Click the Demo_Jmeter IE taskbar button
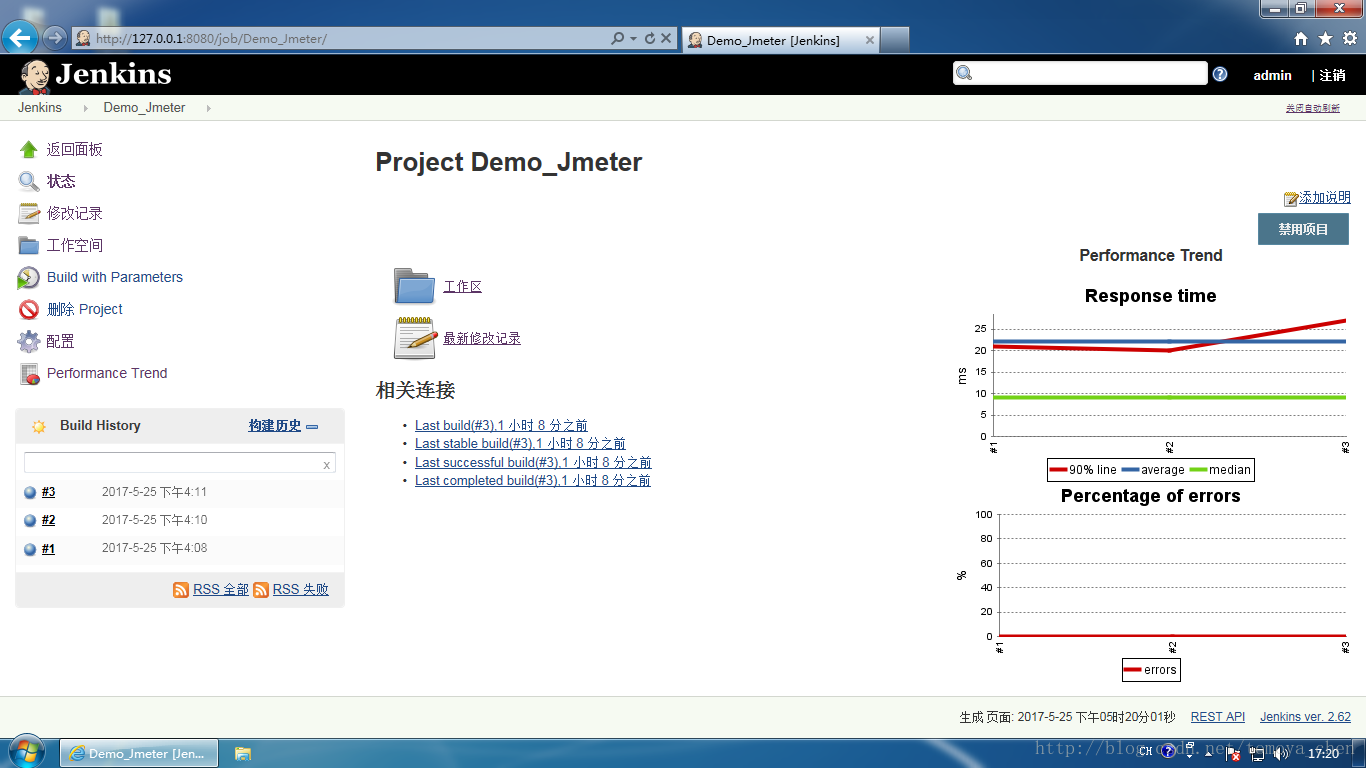The image size is (1366, 768). click(x=138, y=753)
